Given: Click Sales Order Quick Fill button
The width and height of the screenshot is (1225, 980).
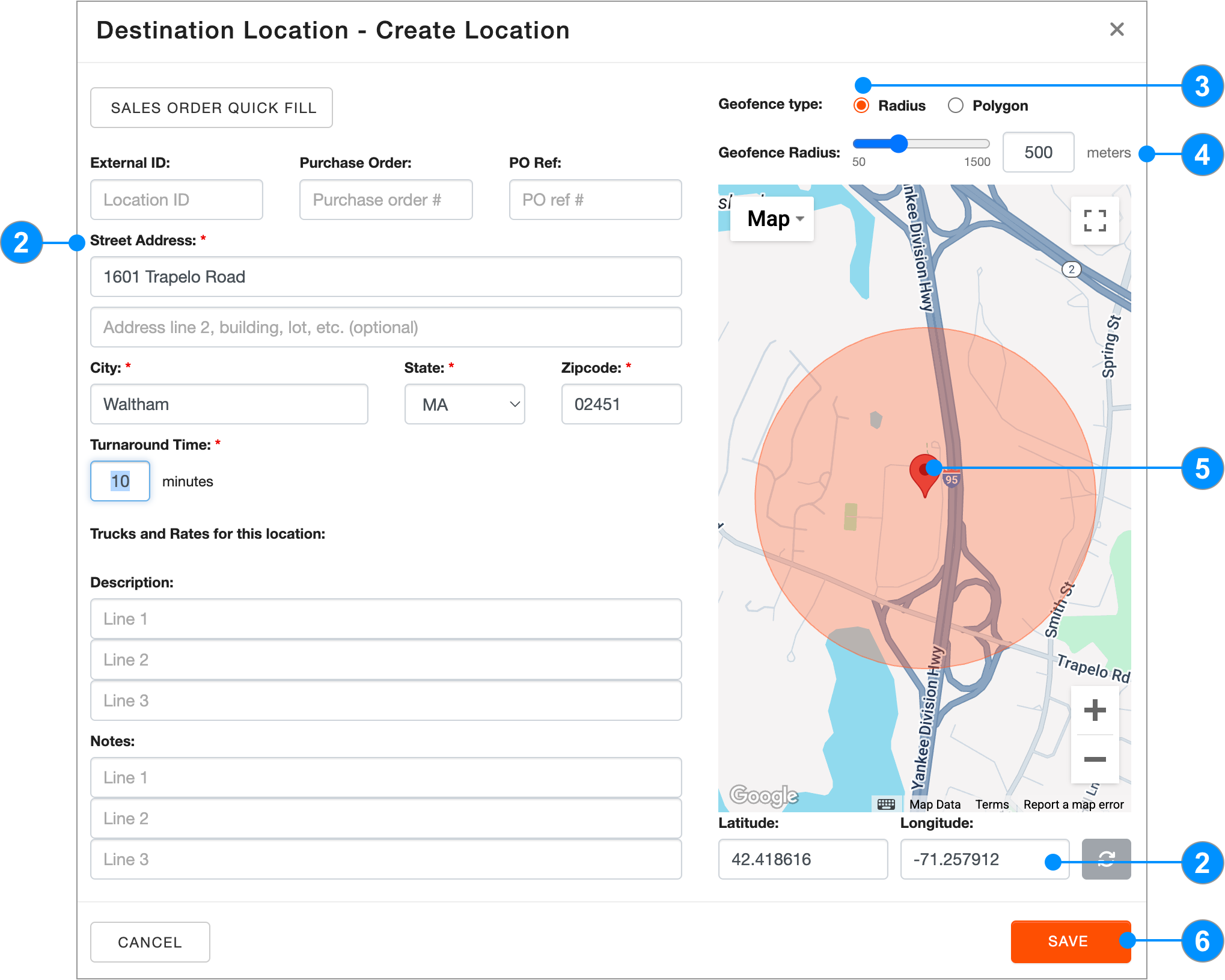Looking at the screenshot, I should (212, 108).
